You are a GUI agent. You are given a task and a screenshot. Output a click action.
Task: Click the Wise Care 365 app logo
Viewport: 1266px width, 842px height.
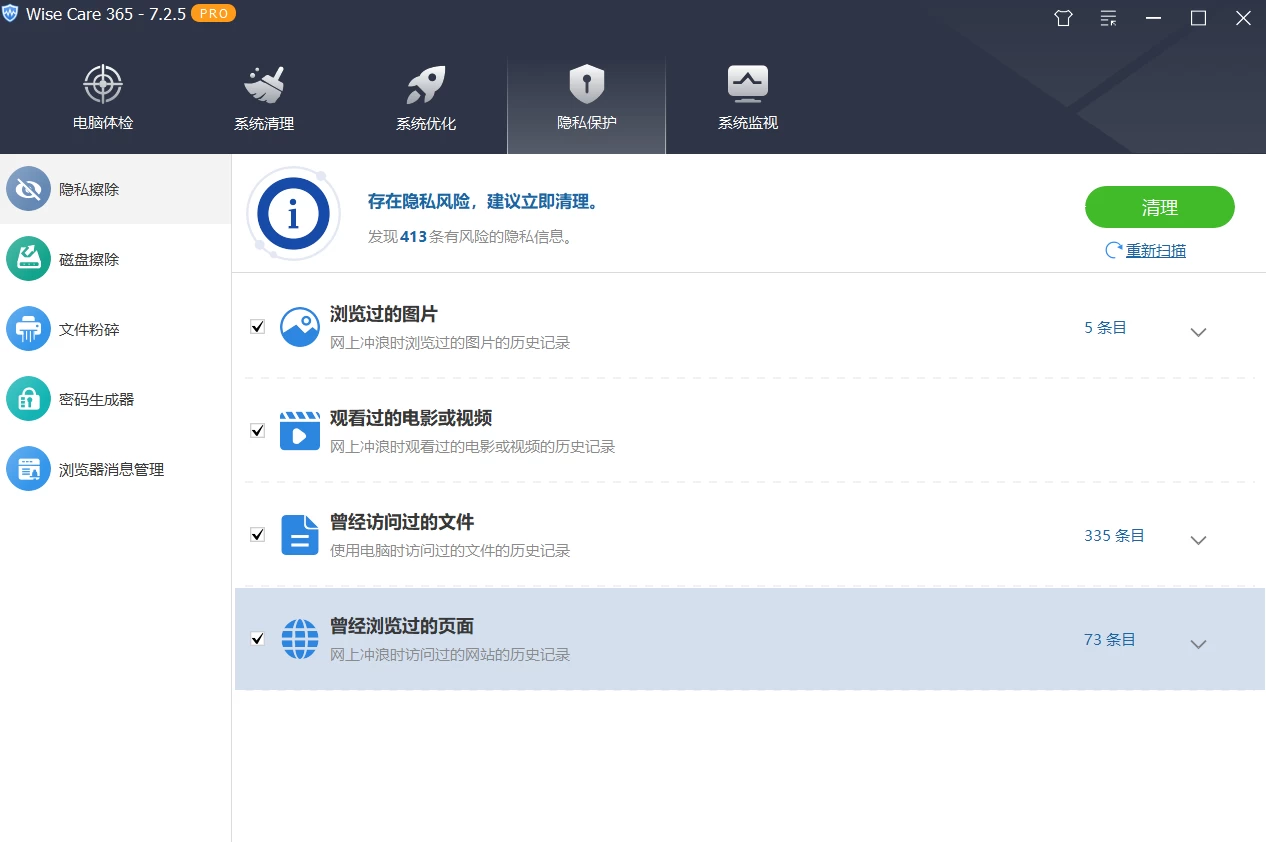(x=11, y=14)
